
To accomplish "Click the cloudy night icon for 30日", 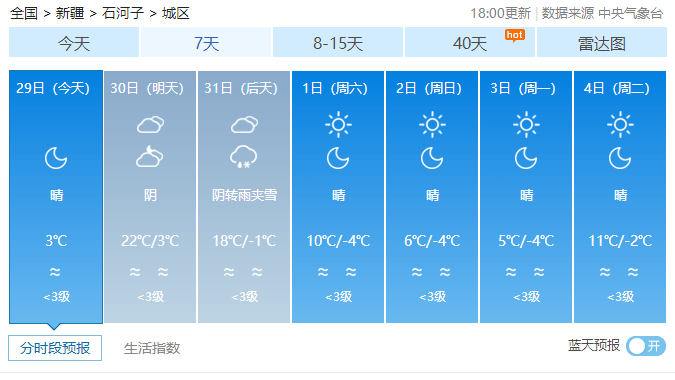I will [150, 157].
